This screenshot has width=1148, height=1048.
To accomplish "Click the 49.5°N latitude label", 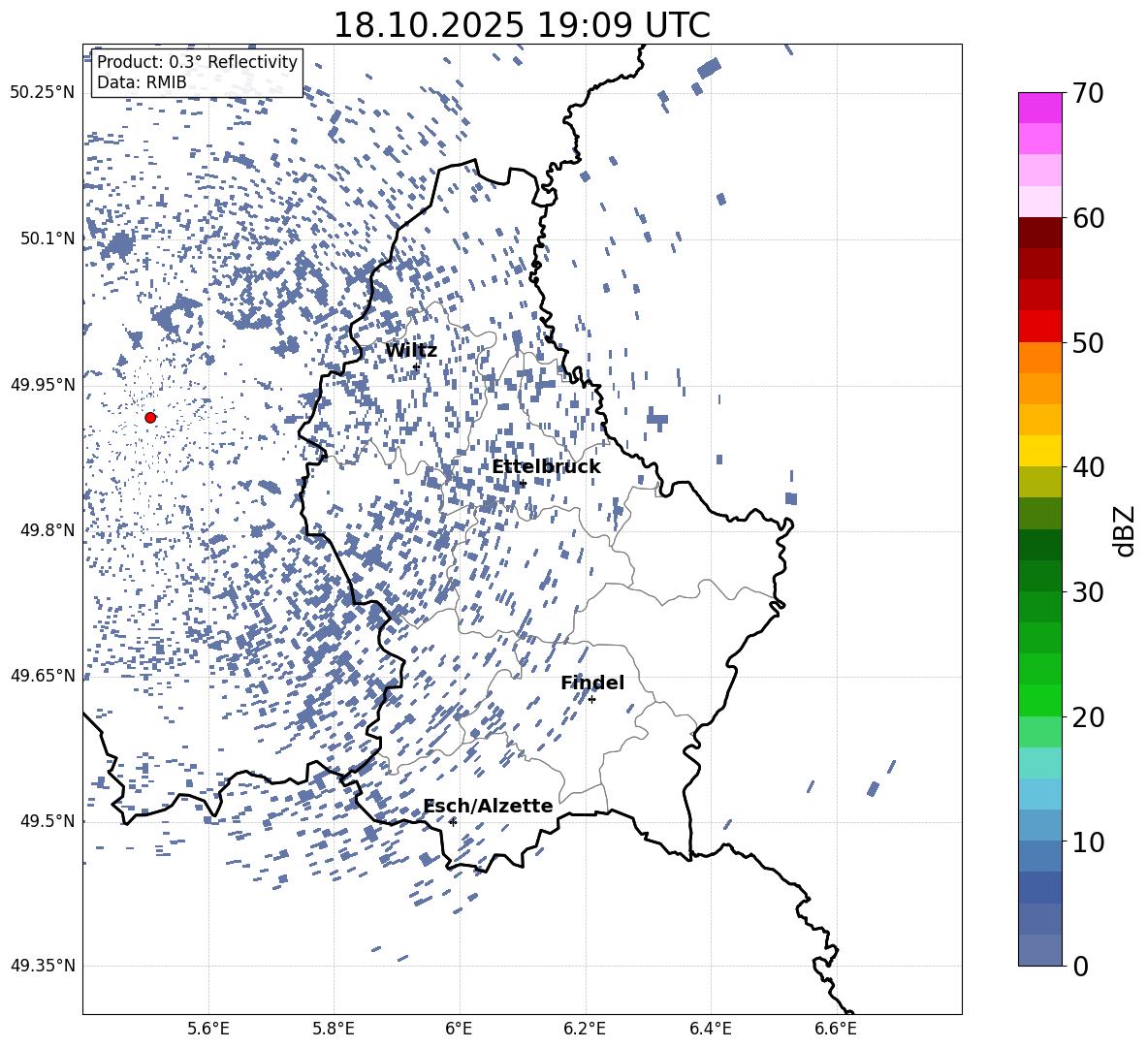I will (47, 820).
